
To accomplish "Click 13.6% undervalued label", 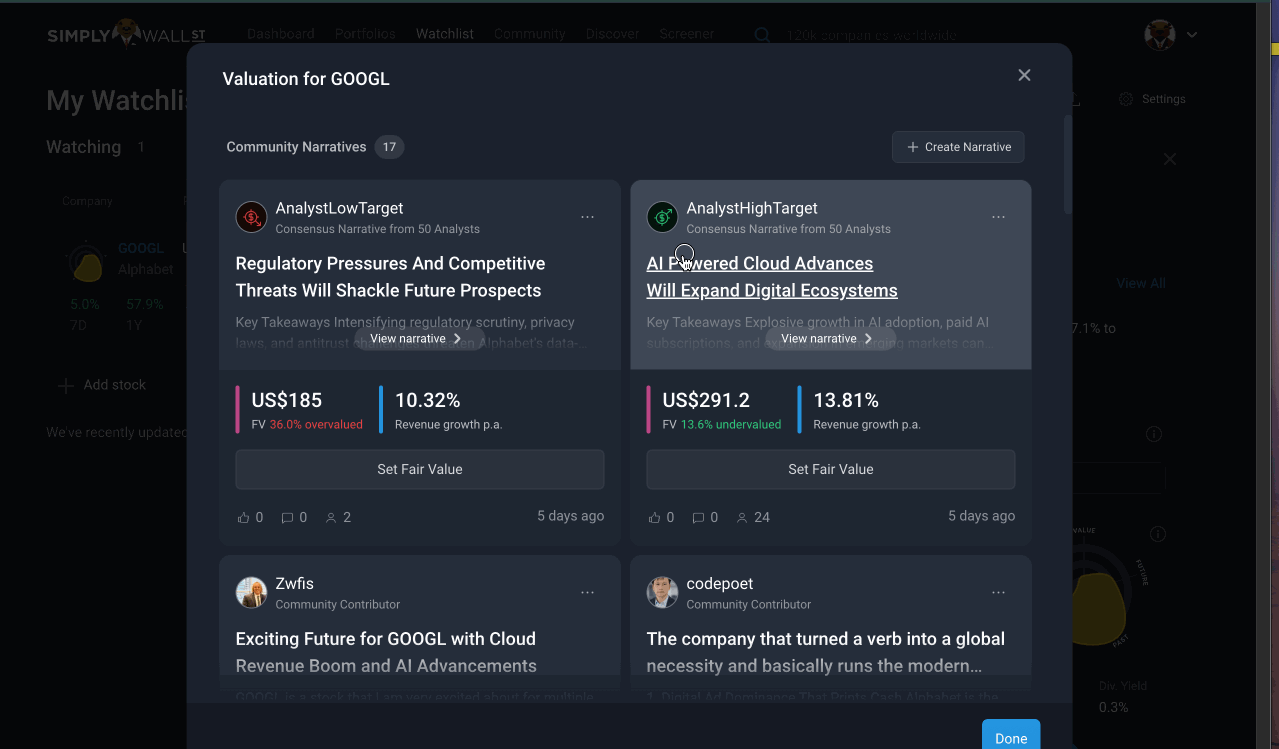I will pyautogui.click(x=731, y=424).
